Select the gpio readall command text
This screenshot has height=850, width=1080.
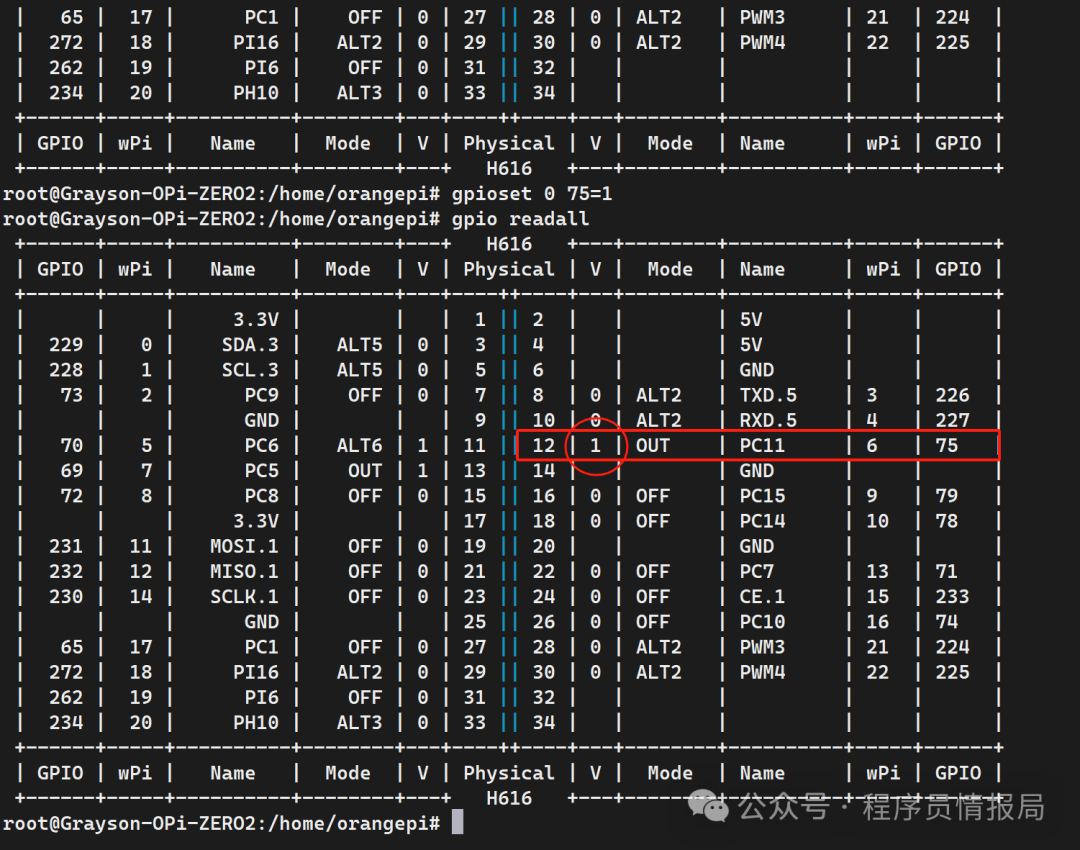pyautogui.click(x=520, y=218)
